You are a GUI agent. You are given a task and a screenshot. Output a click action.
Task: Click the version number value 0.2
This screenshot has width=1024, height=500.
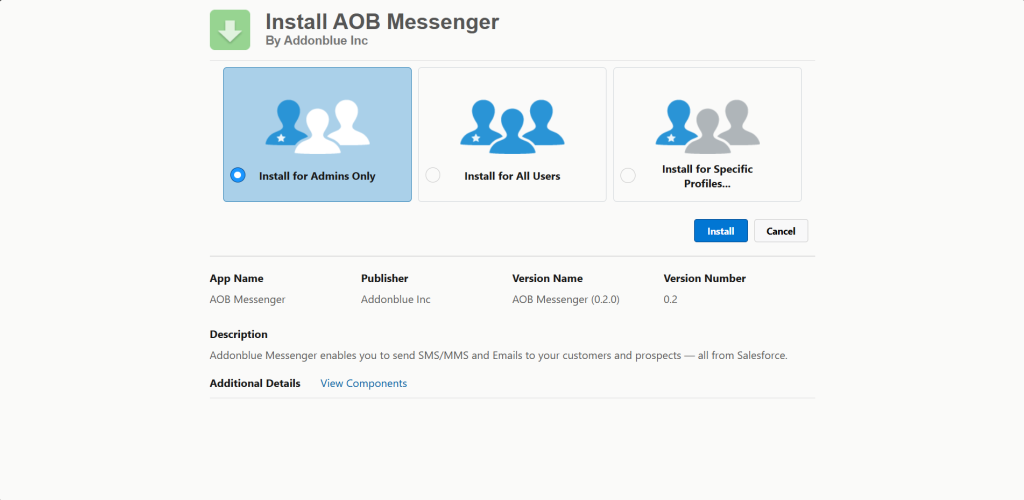(x=670, y=299)
